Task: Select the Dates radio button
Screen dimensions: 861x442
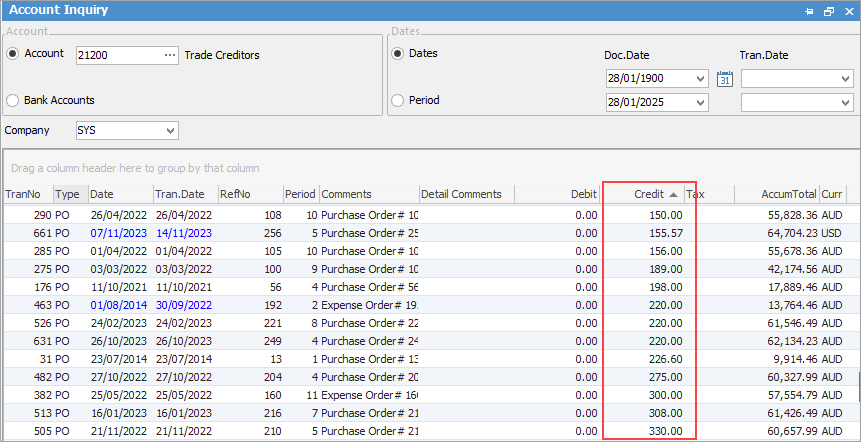Action: click(x=399, y=53)
